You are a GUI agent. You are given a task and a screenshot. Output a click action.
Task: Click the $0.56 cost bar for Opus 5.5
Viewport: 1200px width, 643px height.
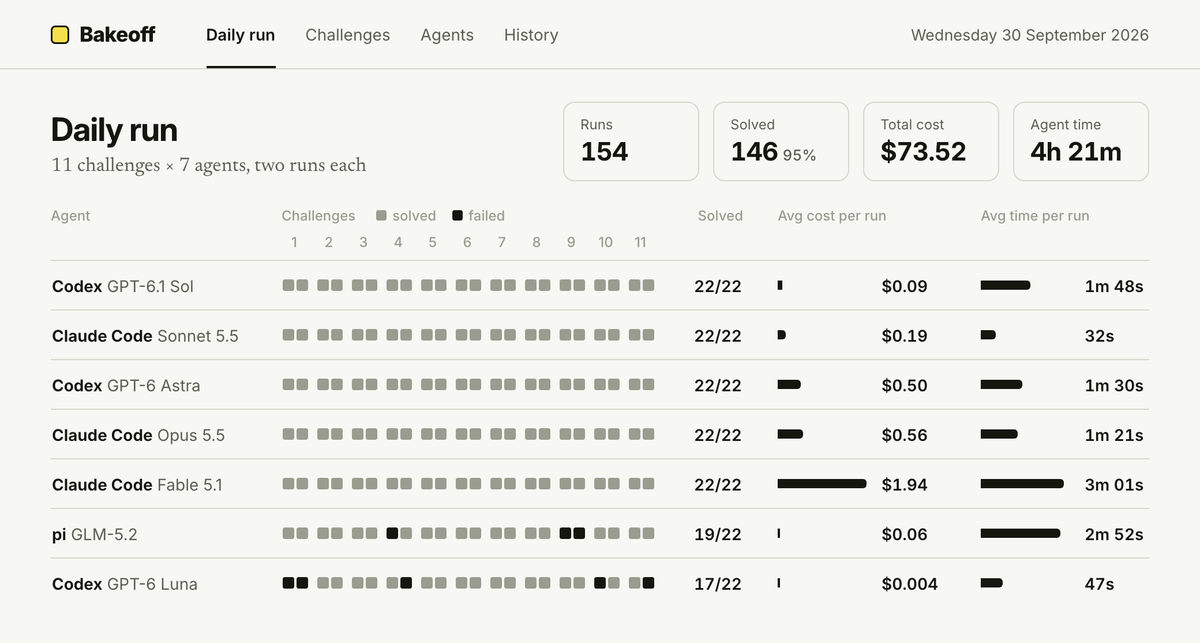point(790,434)
